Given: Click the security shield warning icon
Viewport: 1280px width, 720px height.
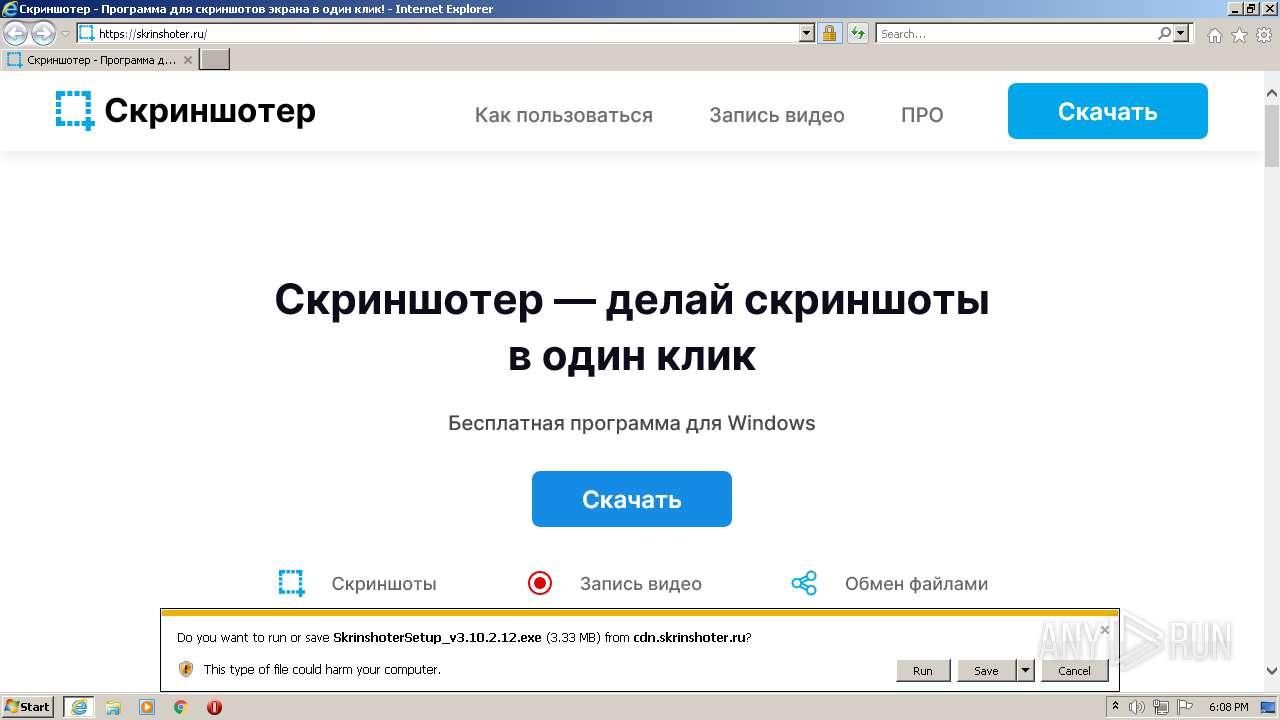Looking at the screenshot, I should (x=185, y=669).
